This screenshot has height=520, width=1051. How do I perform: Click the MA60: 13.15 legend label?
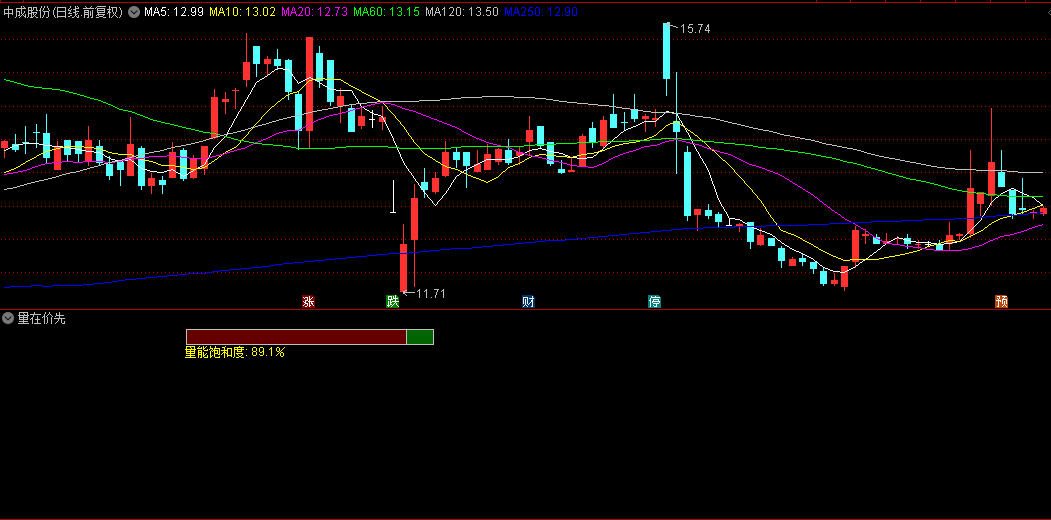(x=386, y=11)
